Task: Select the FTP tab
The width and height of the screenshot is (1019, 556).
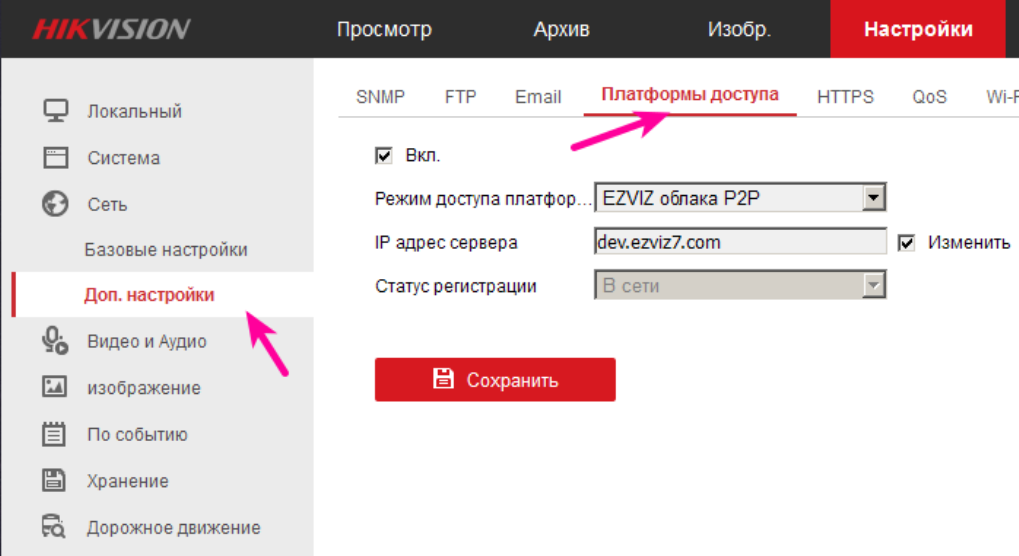Action: 460,97
